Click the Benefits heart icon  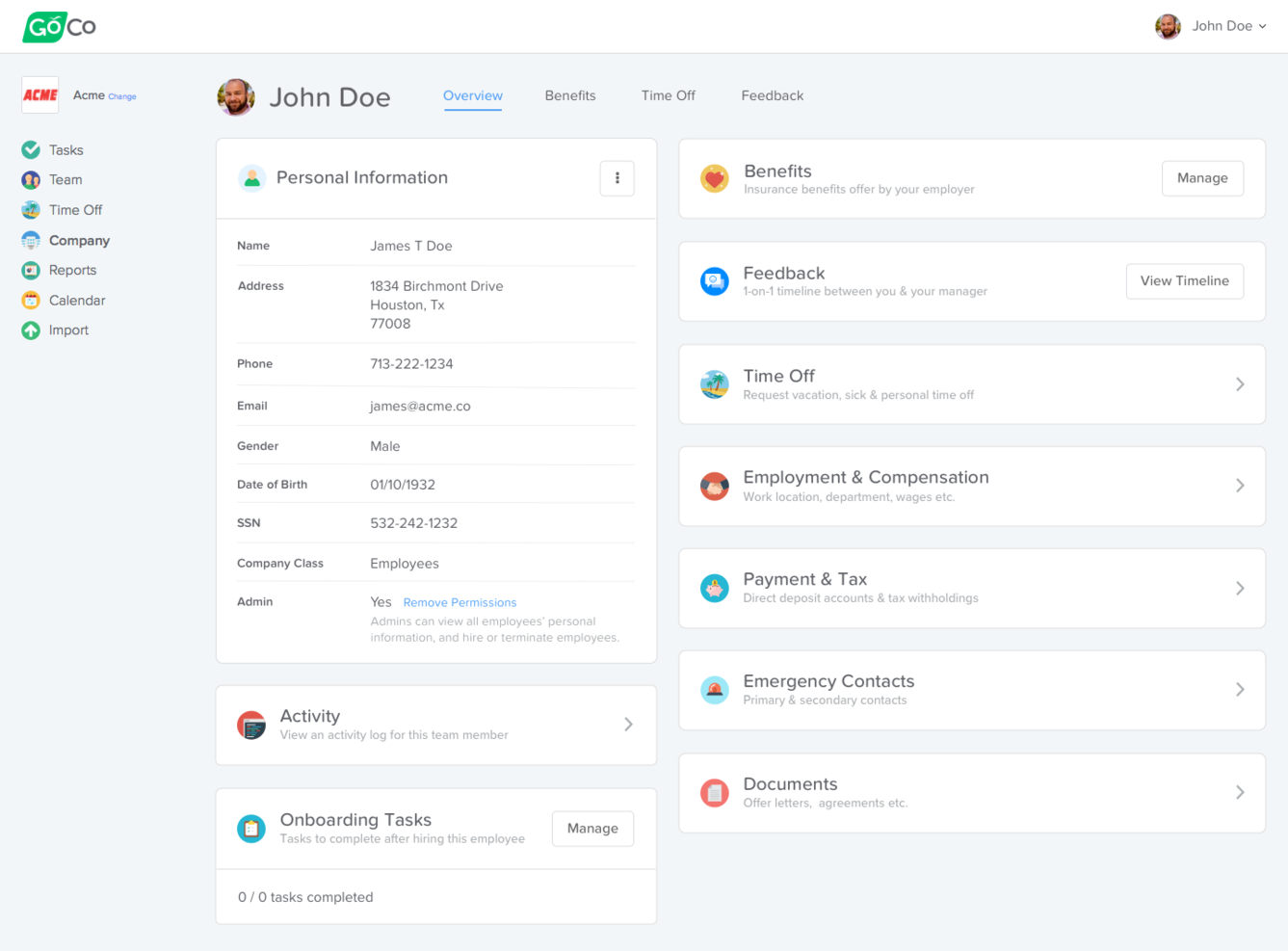[x=714, y=178]
